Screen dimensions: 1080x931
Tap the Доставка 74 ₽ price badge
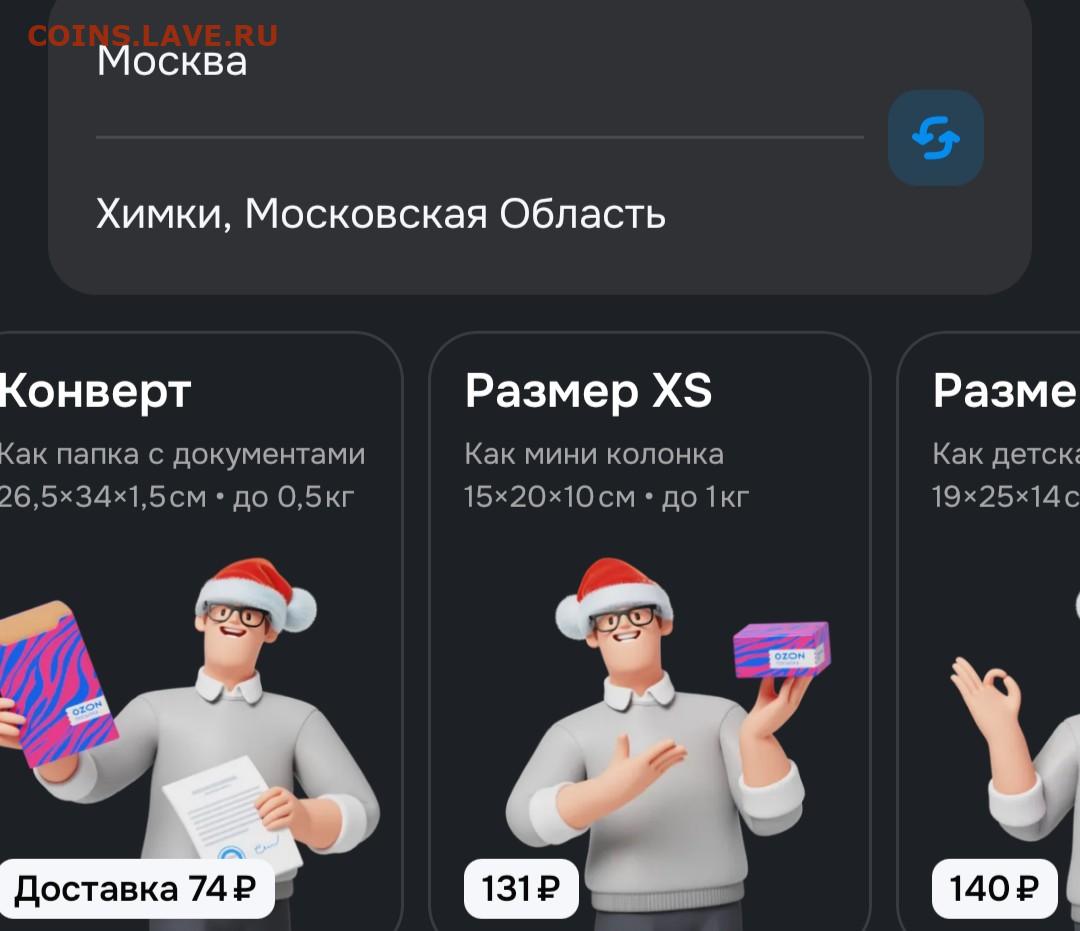(x=136, y=888)
